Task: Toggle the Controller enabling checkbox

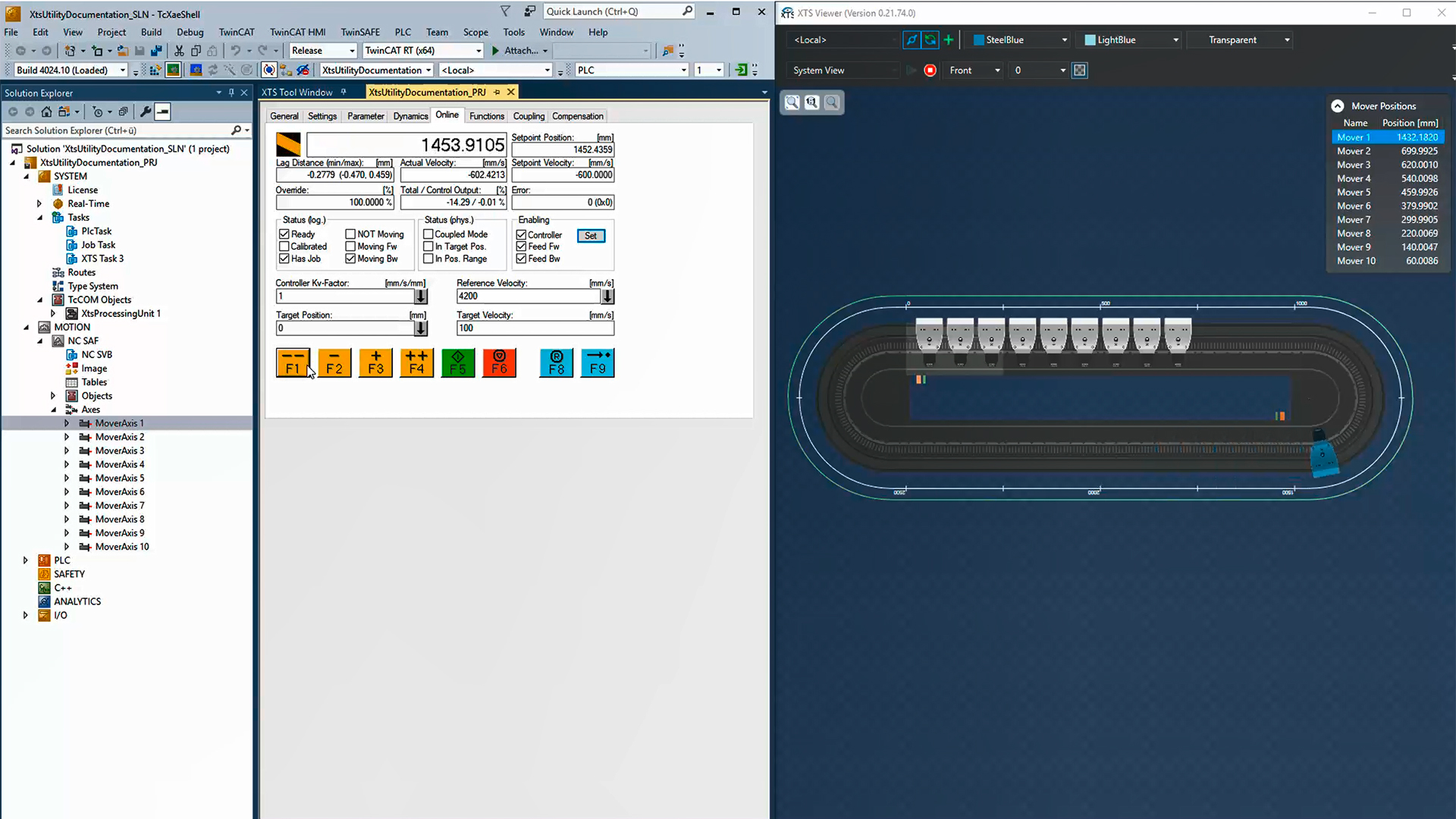Action: tap(522, 235)
